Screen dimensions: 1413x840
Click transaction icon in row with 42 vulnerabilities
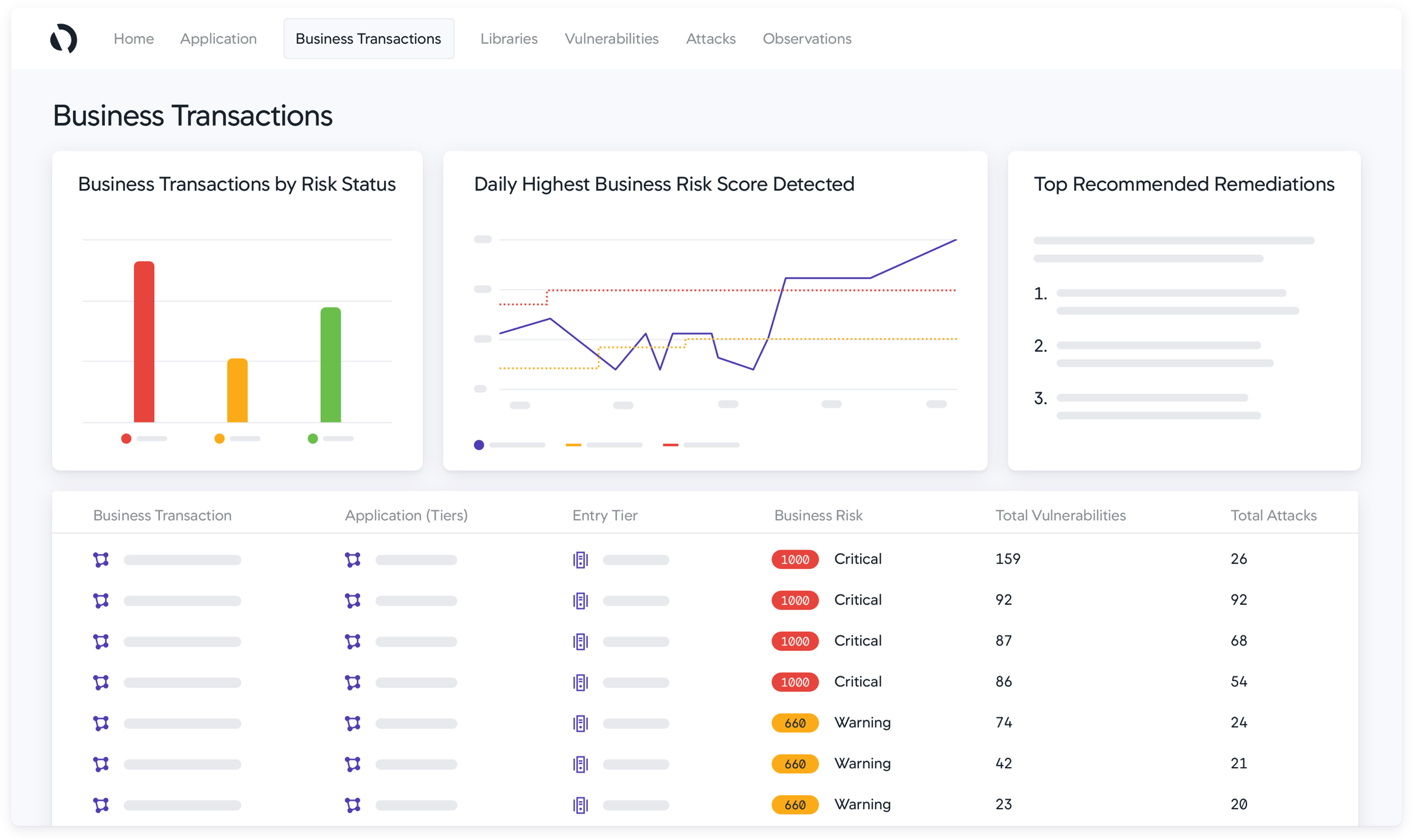[101, 764]
